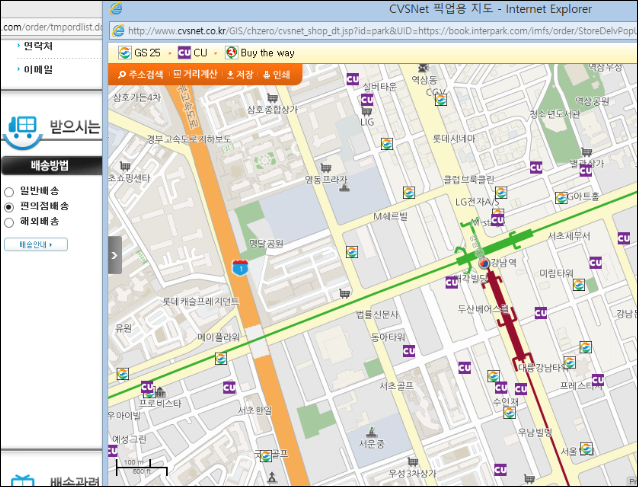Select 해외배송 delivery radio option
Screen dimensions: 638x487
pos(9,223)
